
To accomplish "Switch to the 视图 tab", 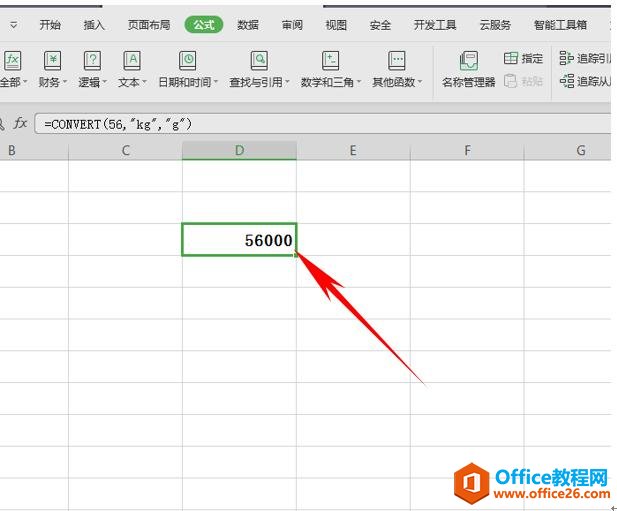I will [x=336, y=25].
